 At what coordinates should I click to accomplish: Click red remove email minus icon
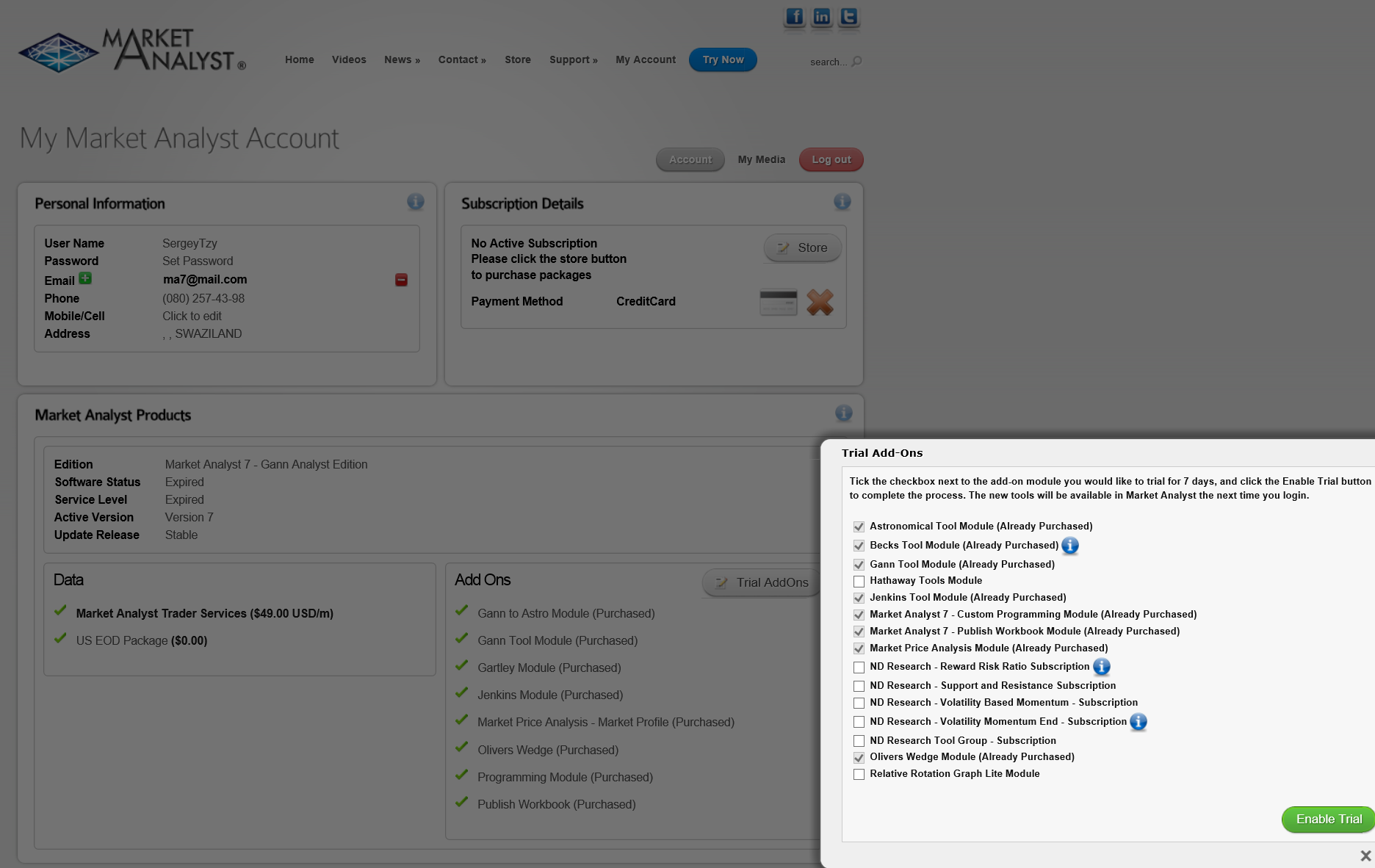[401, 280]
